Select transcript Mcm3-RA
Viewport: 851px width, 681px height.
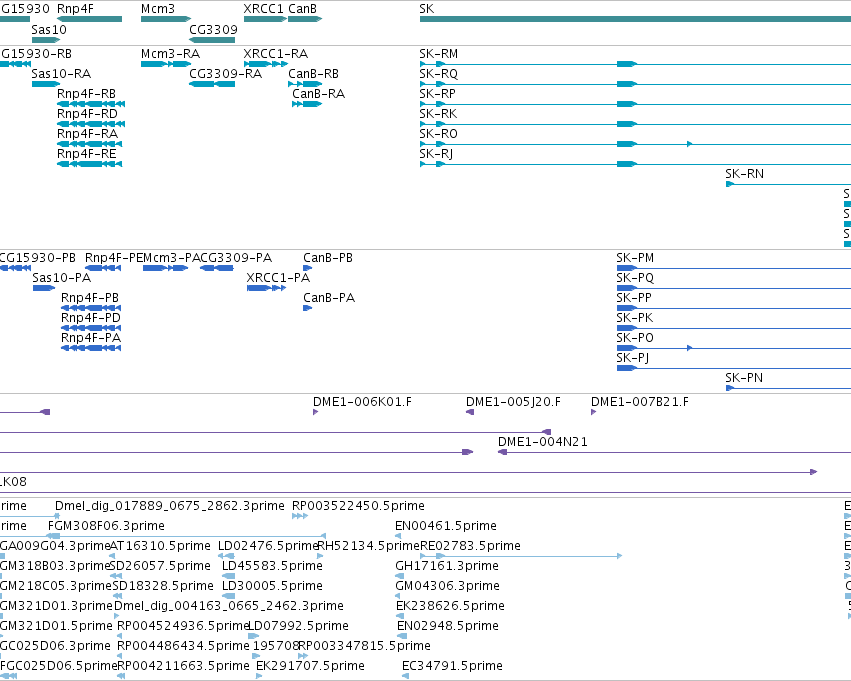(166, 64)
